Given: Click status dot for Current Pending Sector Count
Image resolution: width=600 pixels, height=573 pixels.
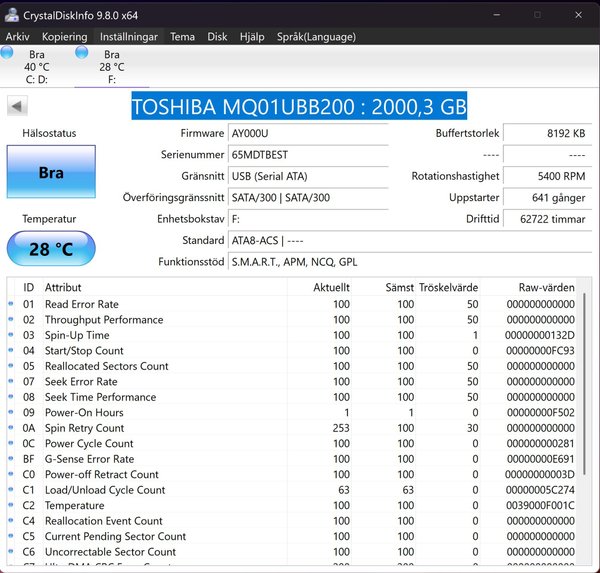Looking at the screenshot, I should click(x=11, y=536).
